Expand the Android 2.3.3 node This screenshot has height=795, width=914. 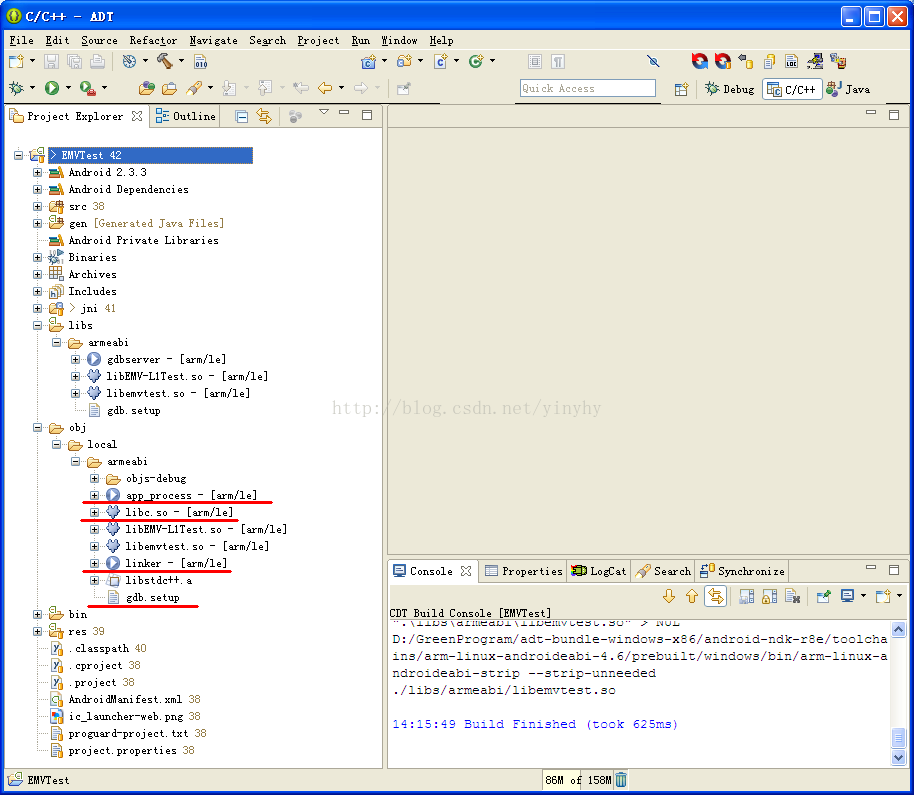37,172
